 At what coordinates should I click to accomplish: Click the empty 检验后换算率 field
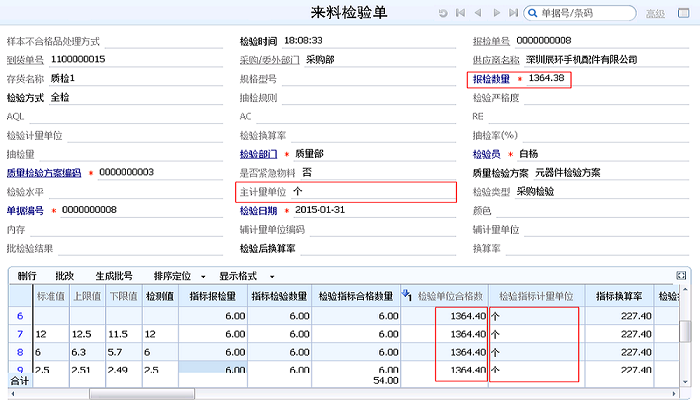tap(378, 248)
